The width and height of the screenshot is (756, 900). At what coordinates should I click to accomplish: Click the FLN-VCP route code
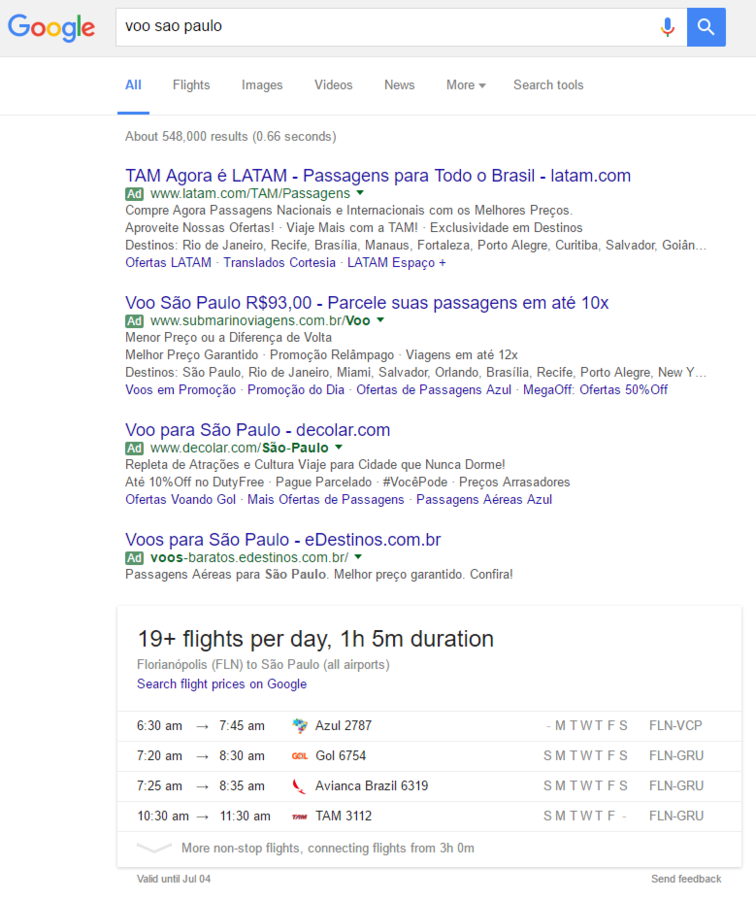pyautogui.click(x=676, y=726)
